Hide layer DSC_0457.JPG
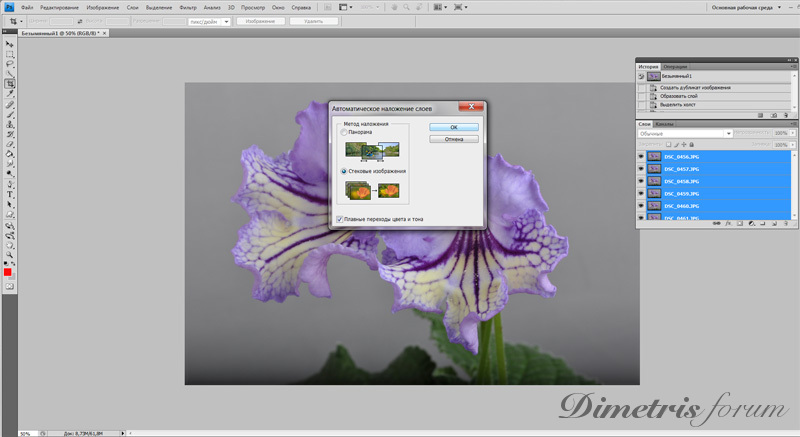Viewport: 800px width, 437px height. point(641,169)
